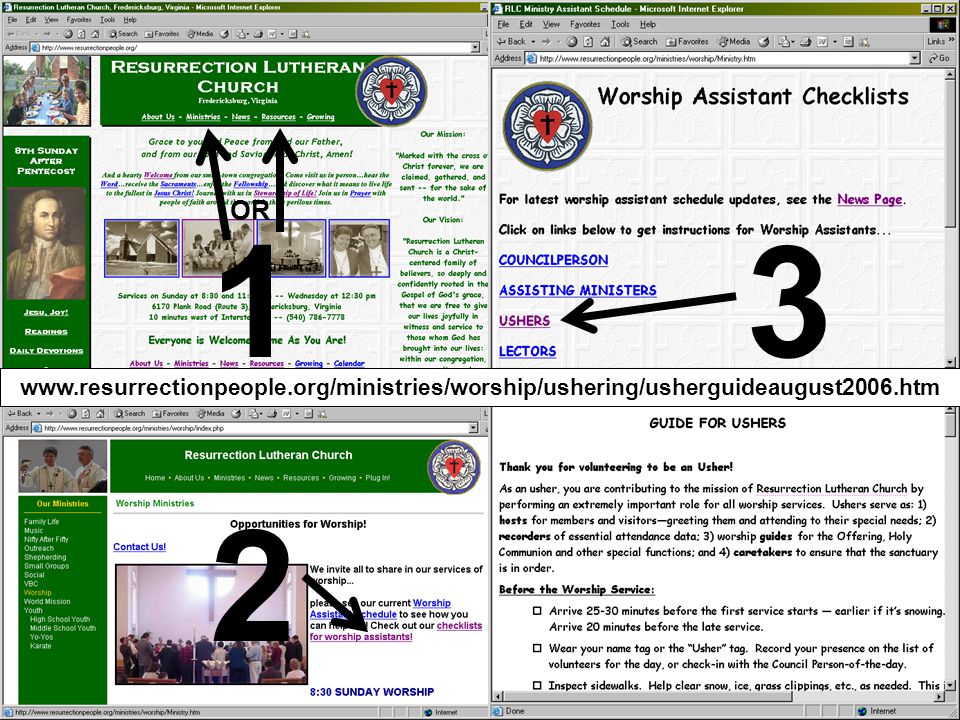This screenshot has height=720, width=960.
Task: Open address dropdown in Resurrection Lutheran Church homepage window
Action: tap(475, 47)
